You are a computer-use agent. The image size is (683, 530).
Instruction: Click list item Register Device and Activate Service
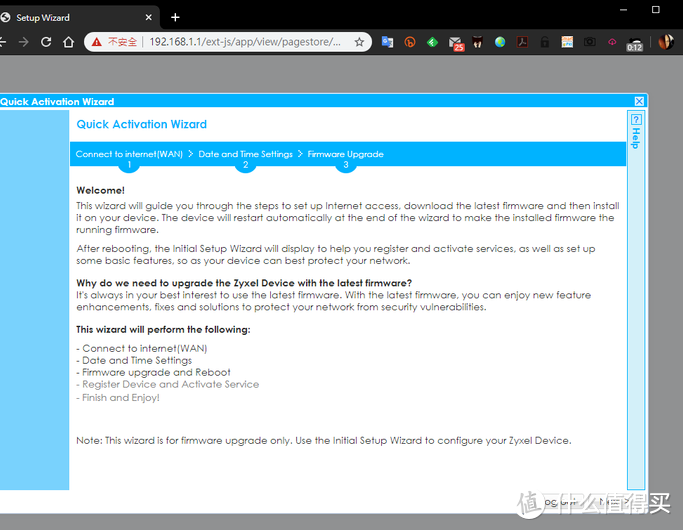pyautogui.click(x=168, y=385)
